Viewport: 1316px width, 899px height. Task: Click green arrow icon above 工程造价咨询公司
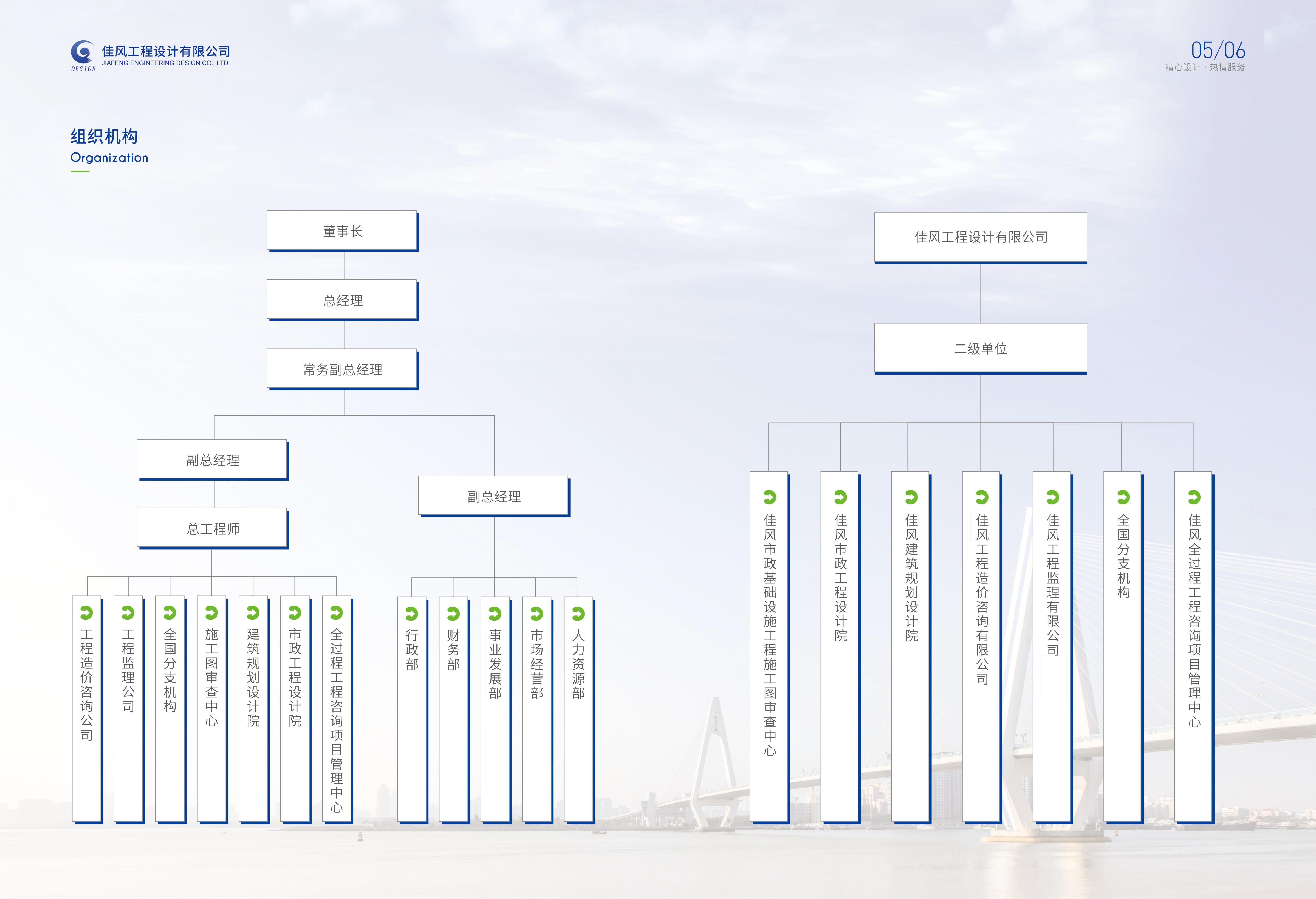(86, 613)
